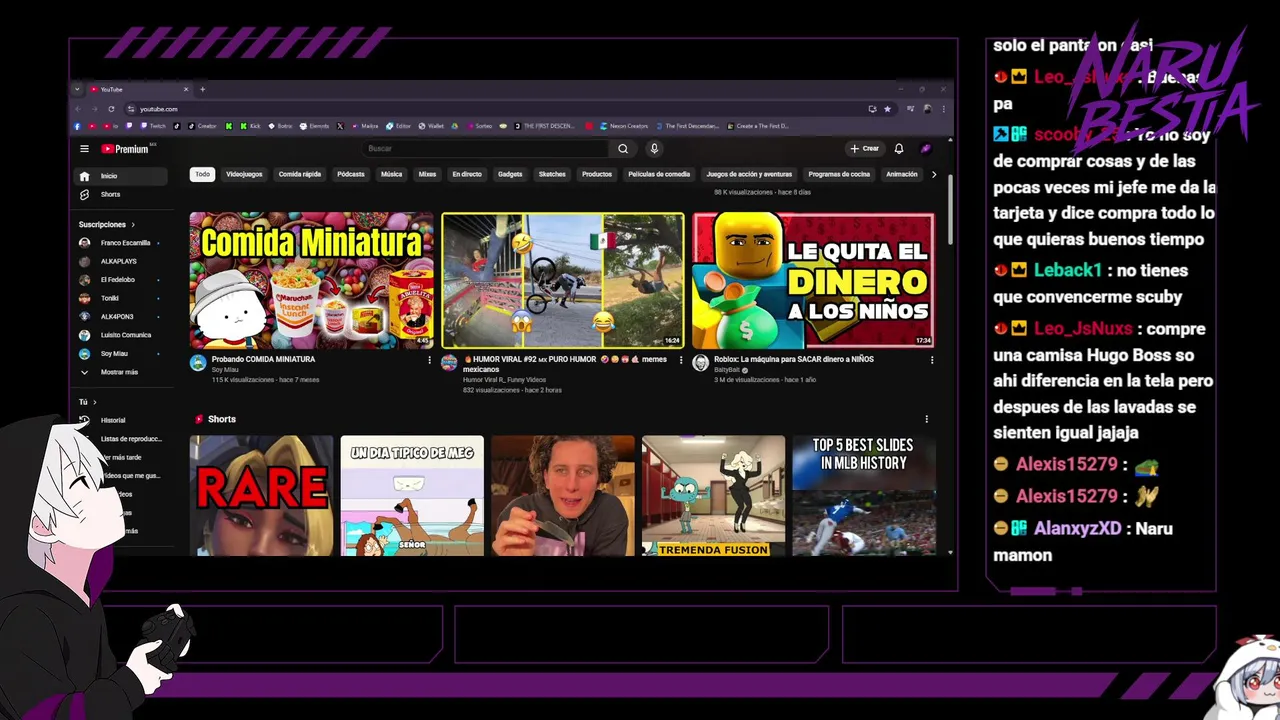Click the Crear button
The image size is (1280, 720).
(x=865, y=149)
